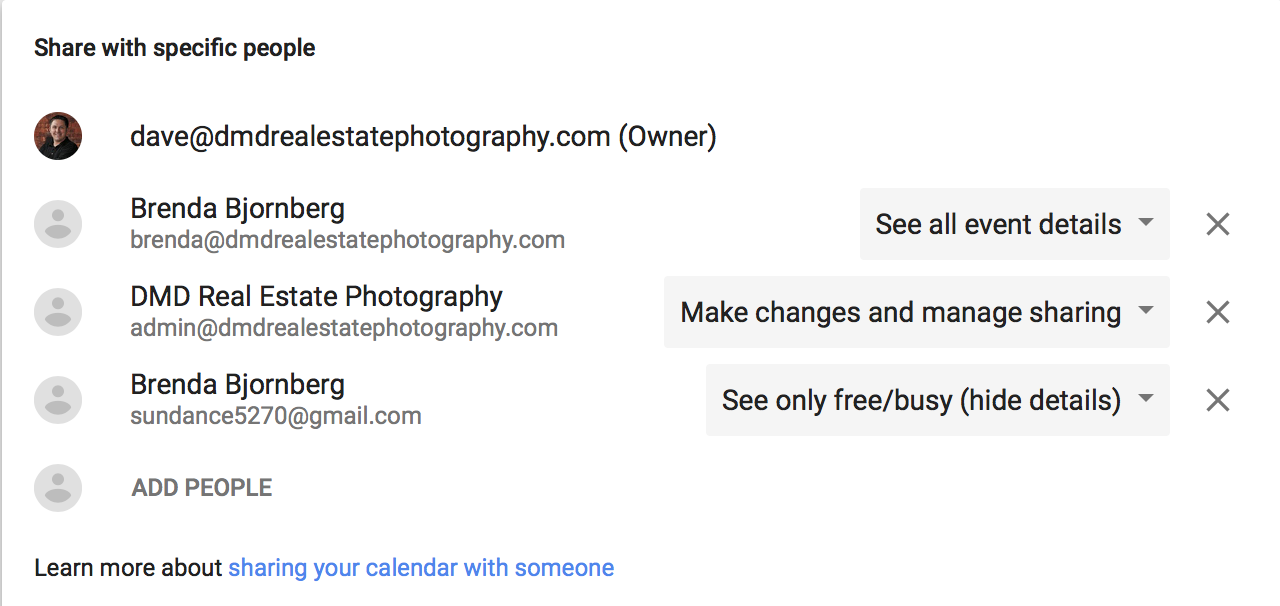The image size is (1280, 606).
Task: Select the DMD Real Estate Photography name
Action: (x=316, y=297)
